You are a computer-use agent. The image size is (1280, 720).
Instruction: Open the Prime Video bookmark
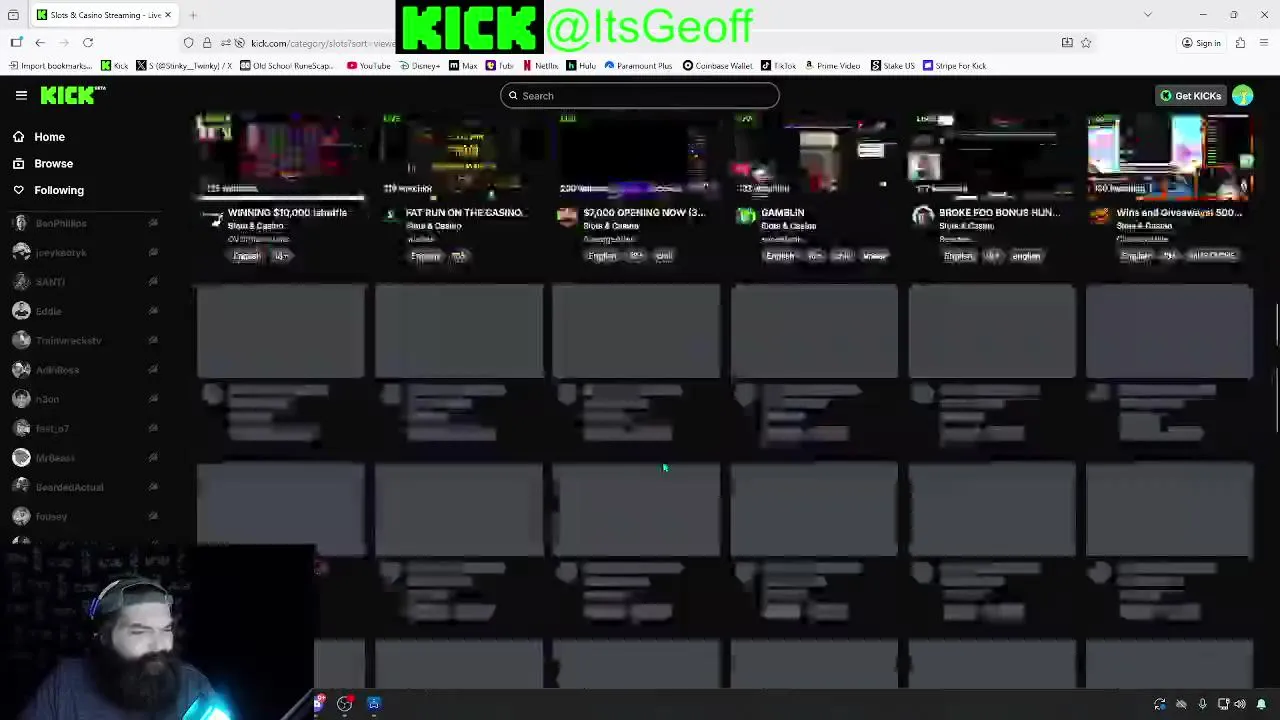pyautogui.click(x=832, y=66)
